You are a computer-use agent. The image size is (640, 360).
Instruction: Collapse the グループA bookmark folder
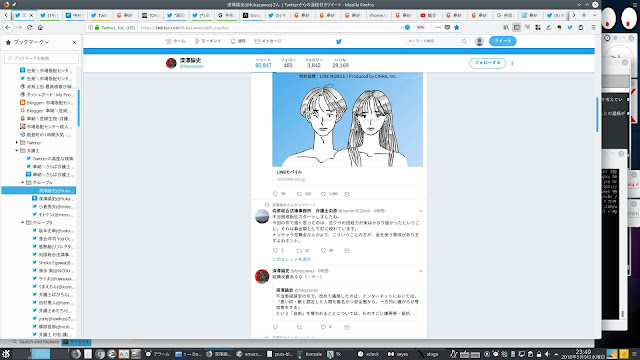pos(23,182)
